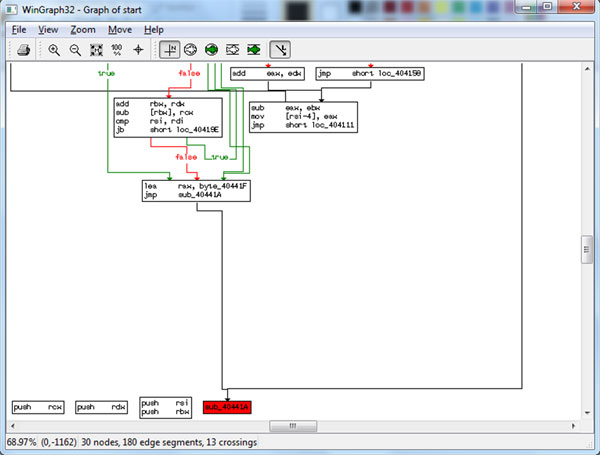Toggle the edge label display button
This screenshot has width=600, height=455.
[280, 50]
